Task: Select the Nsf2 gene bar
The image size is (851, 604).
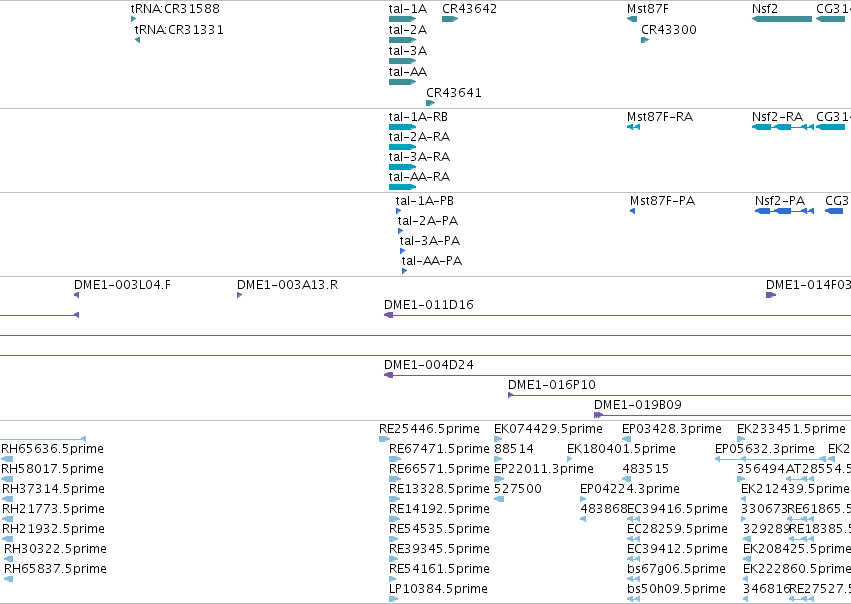Action: coord(782,19)
